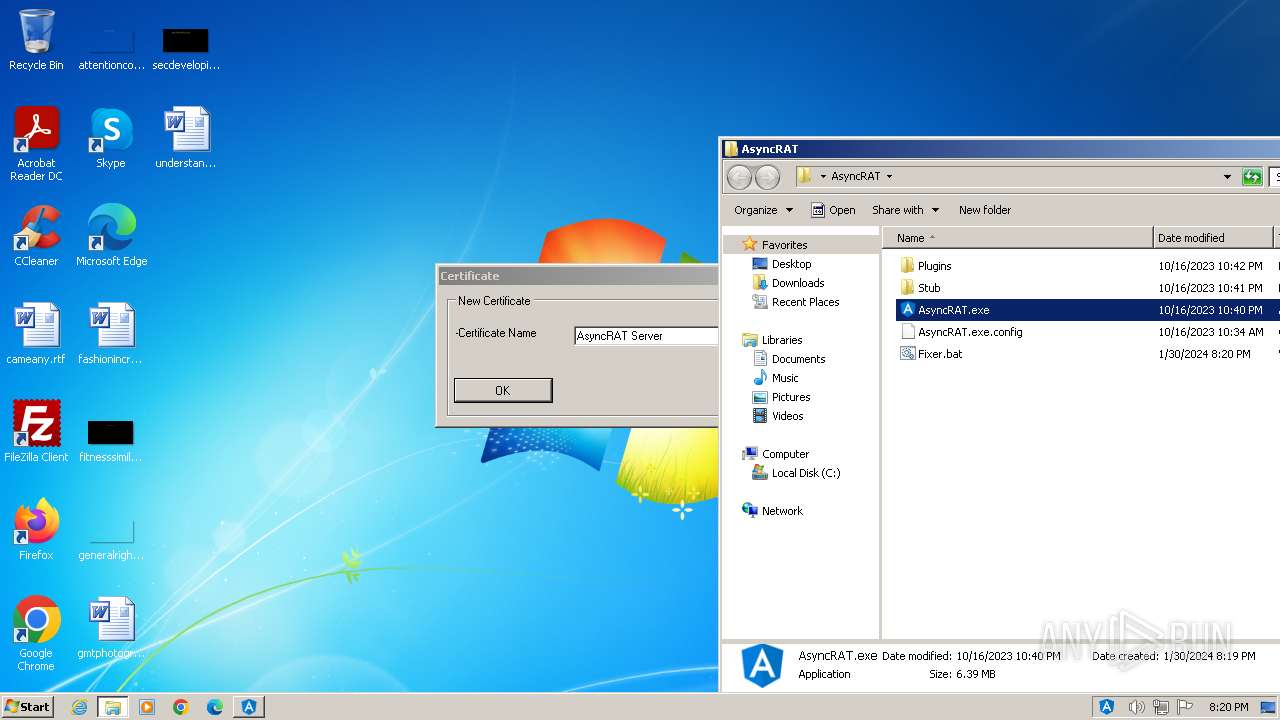Open the Share with menu
This screenshot has height=720, width=1280.
(905, 210)
